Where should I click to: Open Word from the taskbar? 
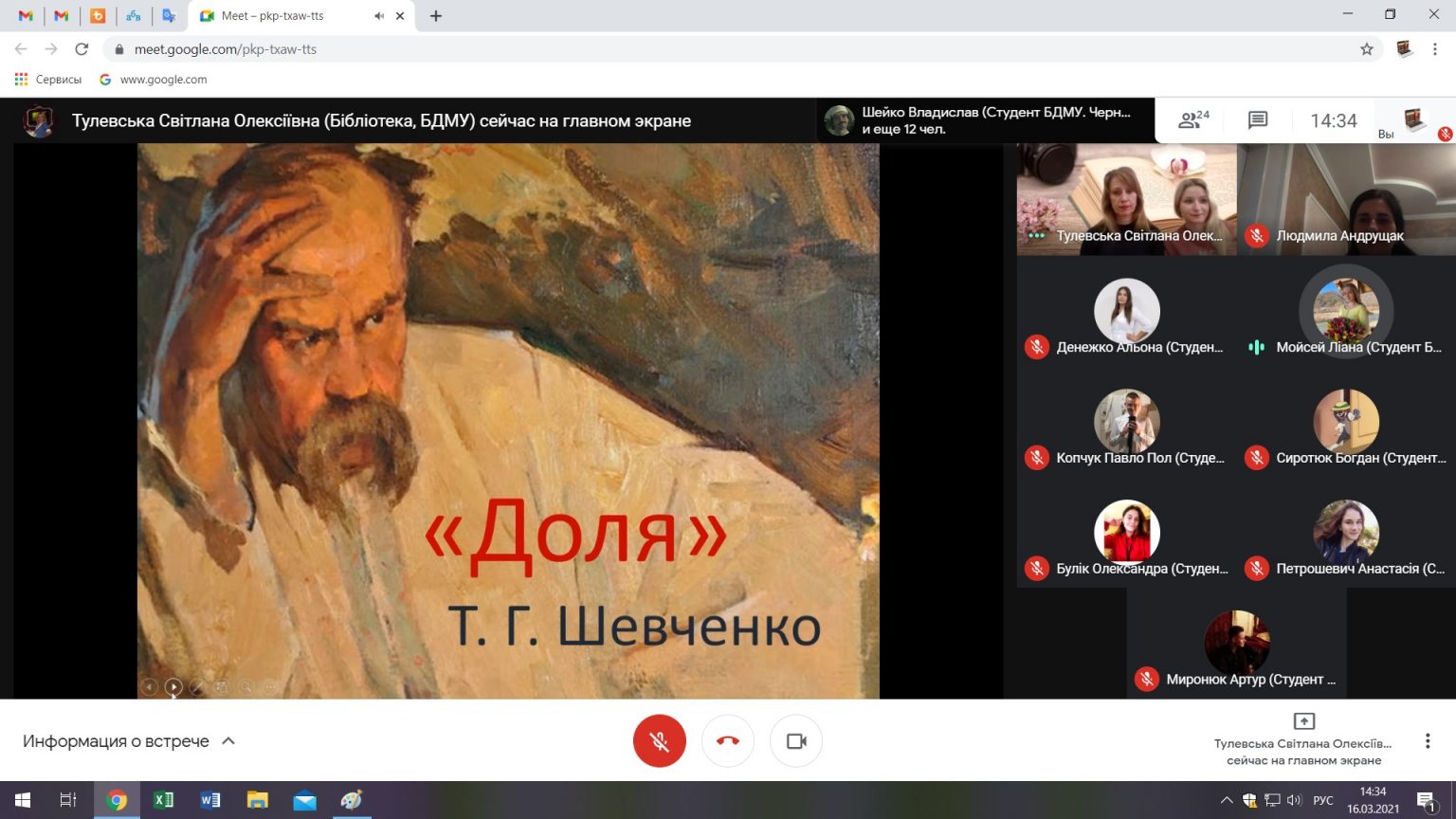point(210,800)
